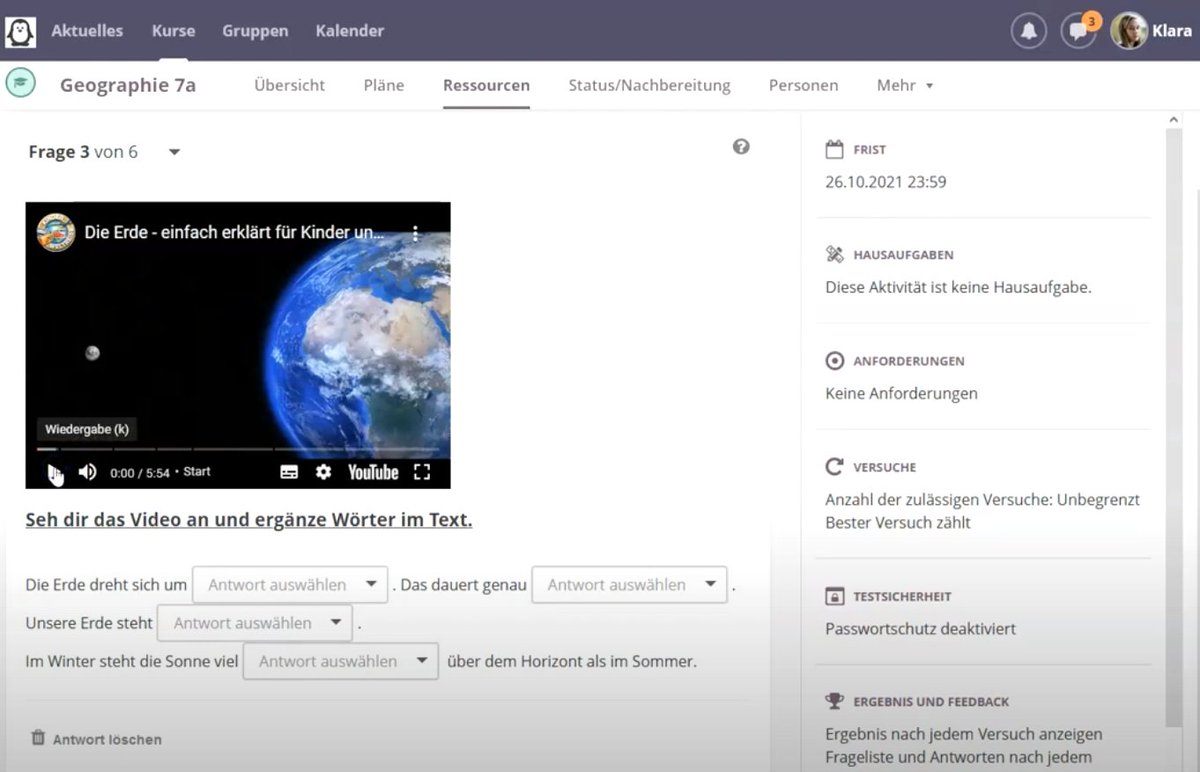Click the video title 'Die Erde - einfach erklärt'

233,232
